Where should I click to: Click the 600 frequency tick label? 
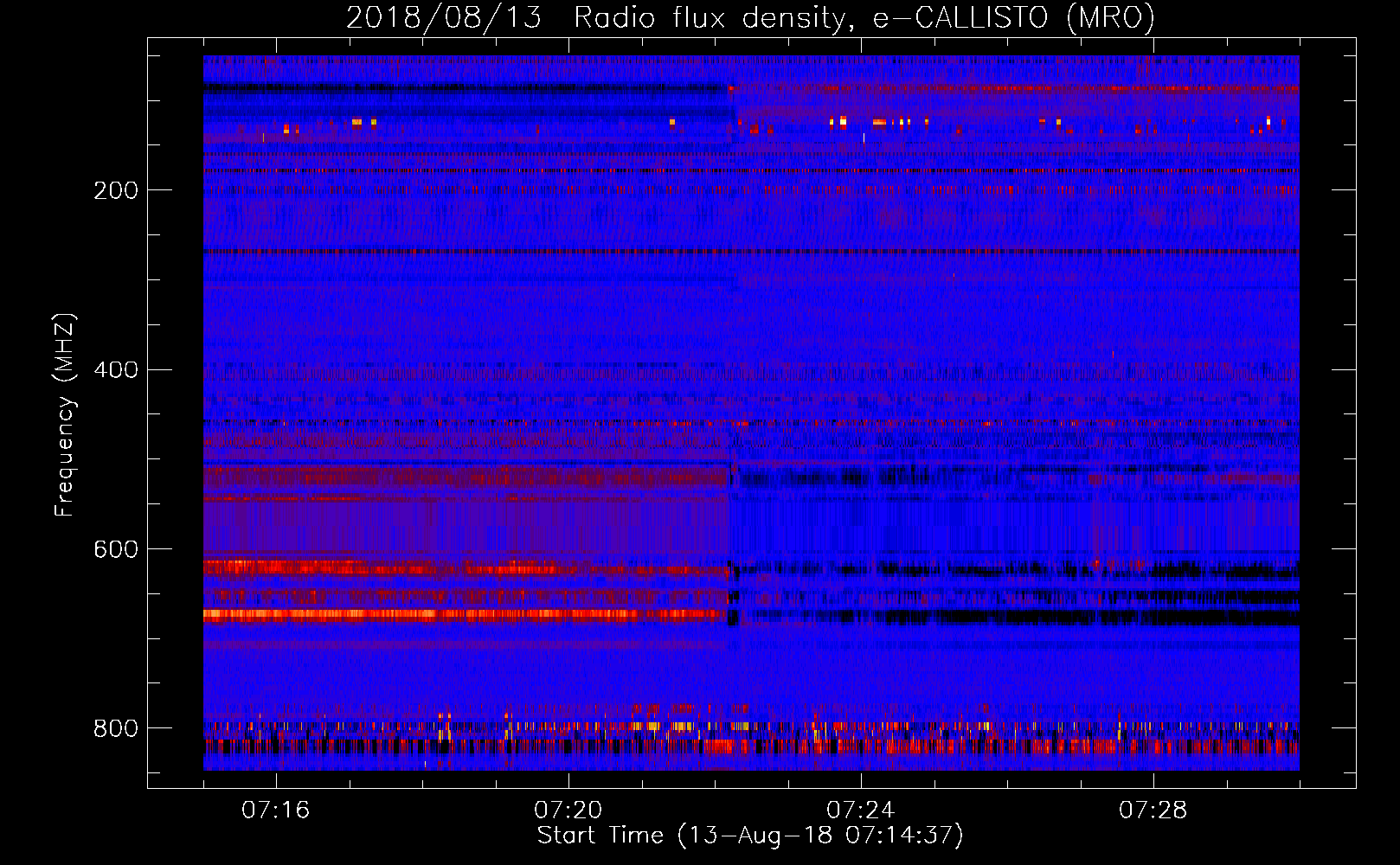click(x=115, y=550)
